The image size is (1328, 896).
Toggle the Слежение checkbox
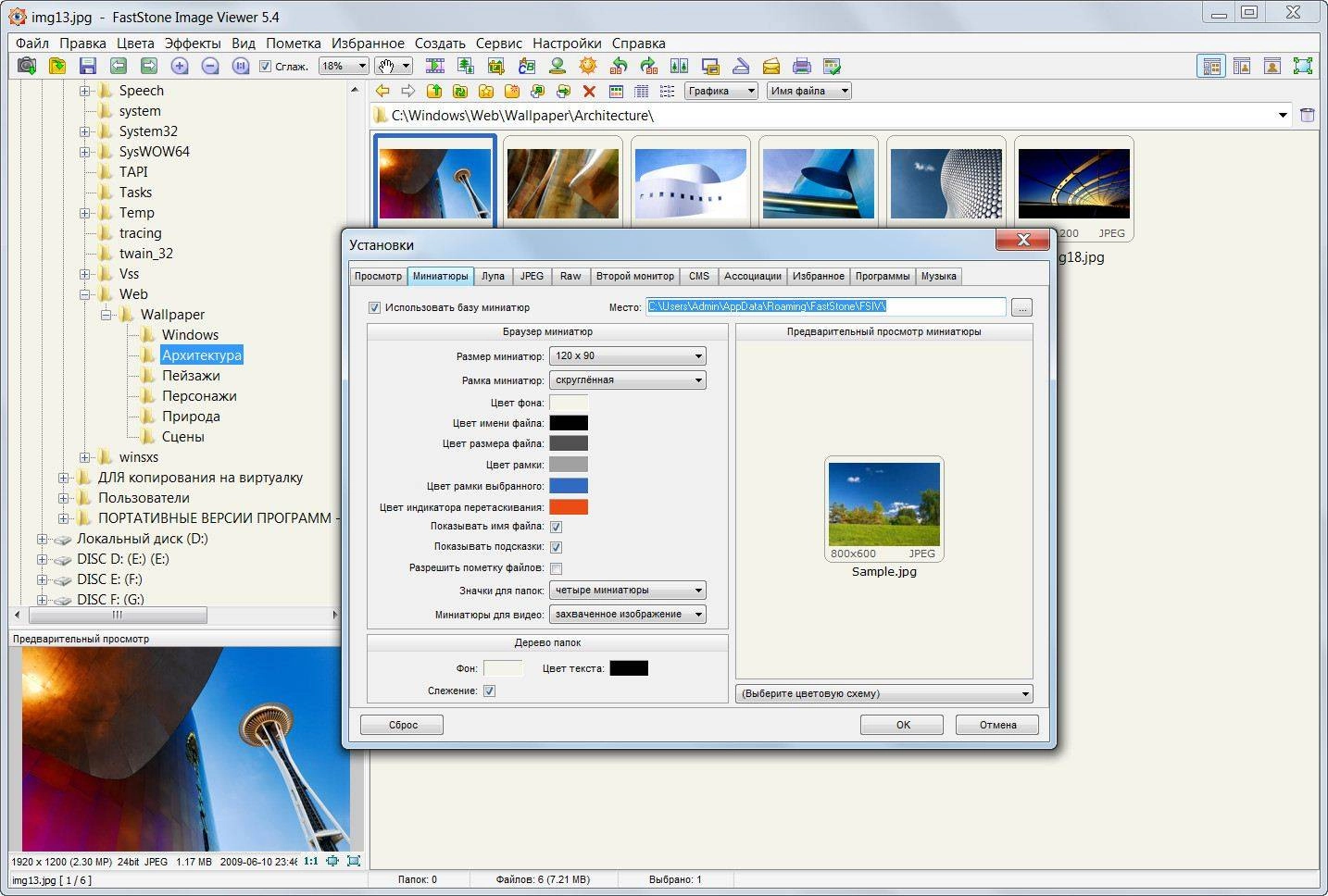(x=490, y=691)
